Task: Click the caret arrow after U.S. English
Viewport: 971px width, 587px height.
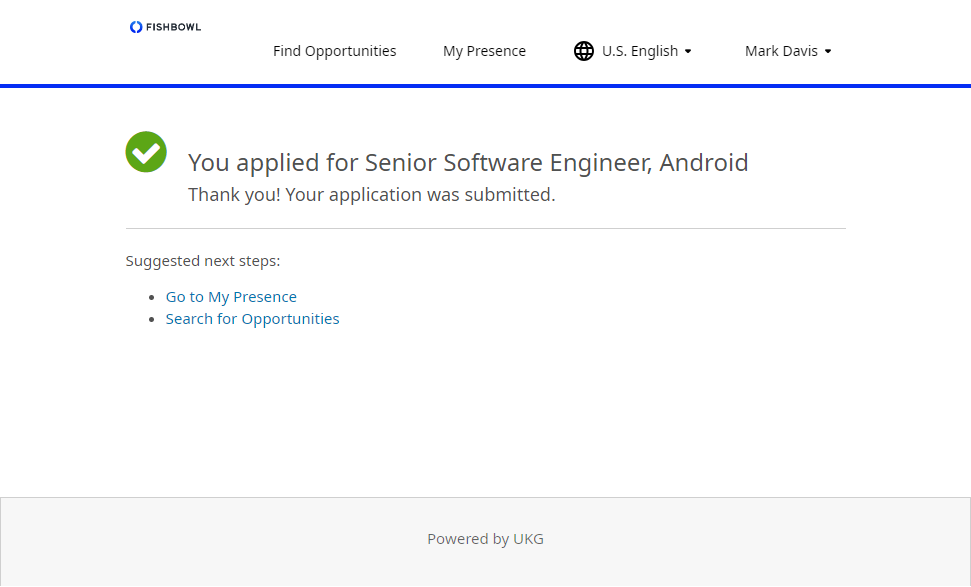Action: tap(688, 52)
